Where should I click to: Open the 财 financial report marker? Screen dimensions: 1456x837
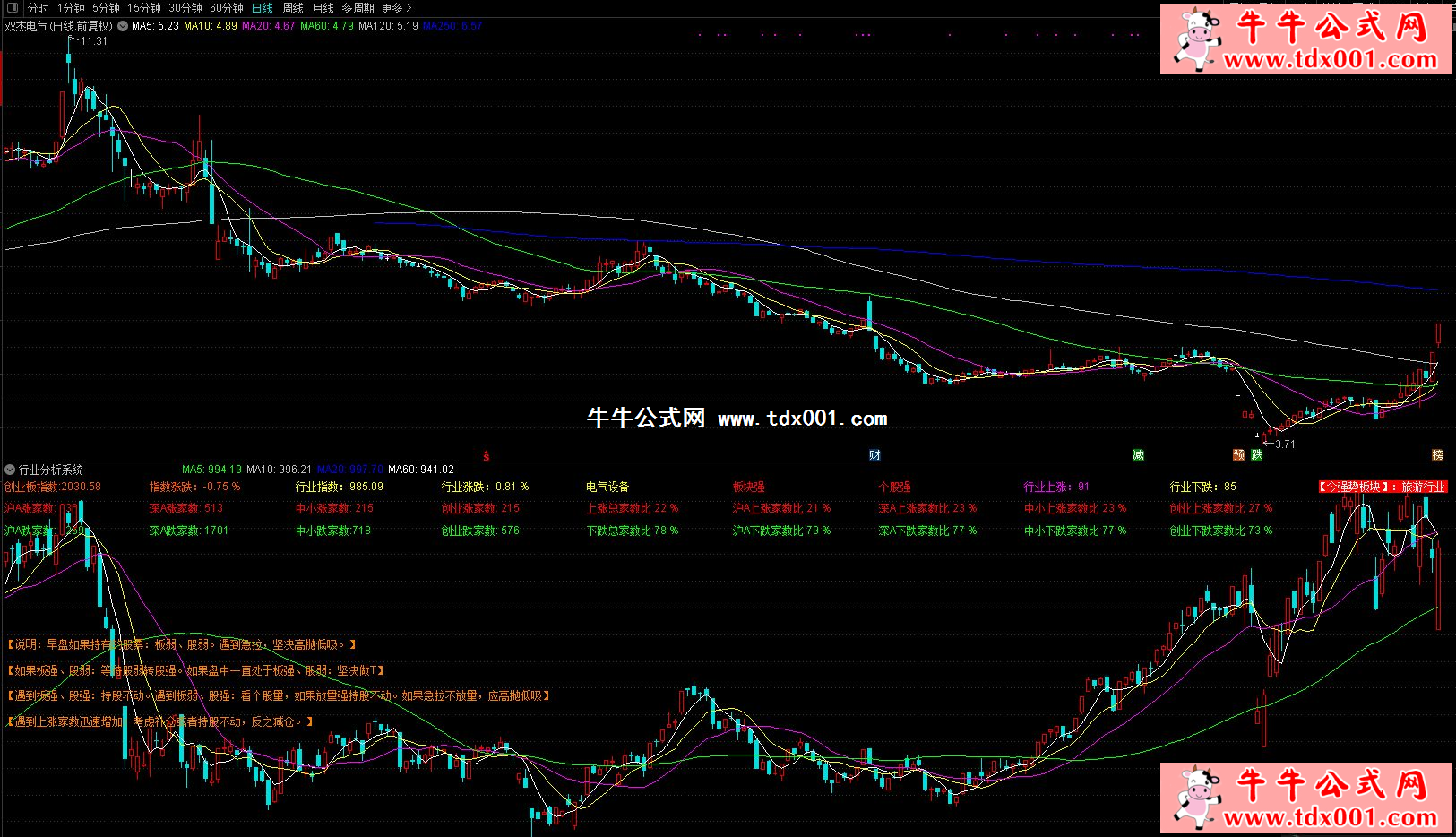(874, 455)
